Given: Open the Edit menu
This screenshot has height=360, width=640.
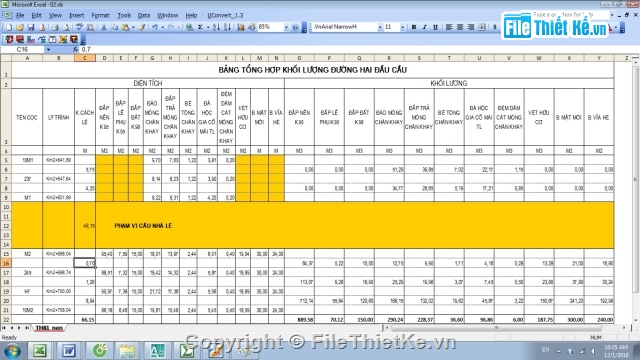Looking at the screenshot, I should (x=36, y=16).
